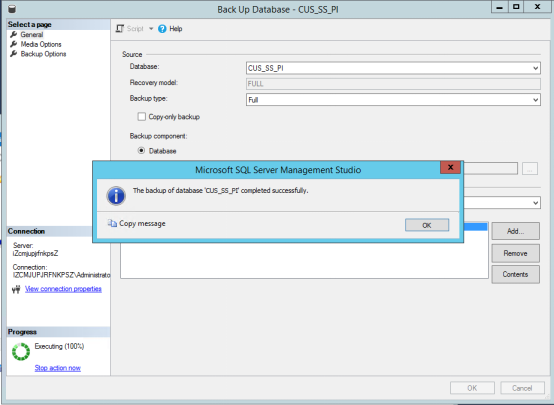554x405 pixels.
Task: Minimize the Back Up Database window
Action: point(499,7)
